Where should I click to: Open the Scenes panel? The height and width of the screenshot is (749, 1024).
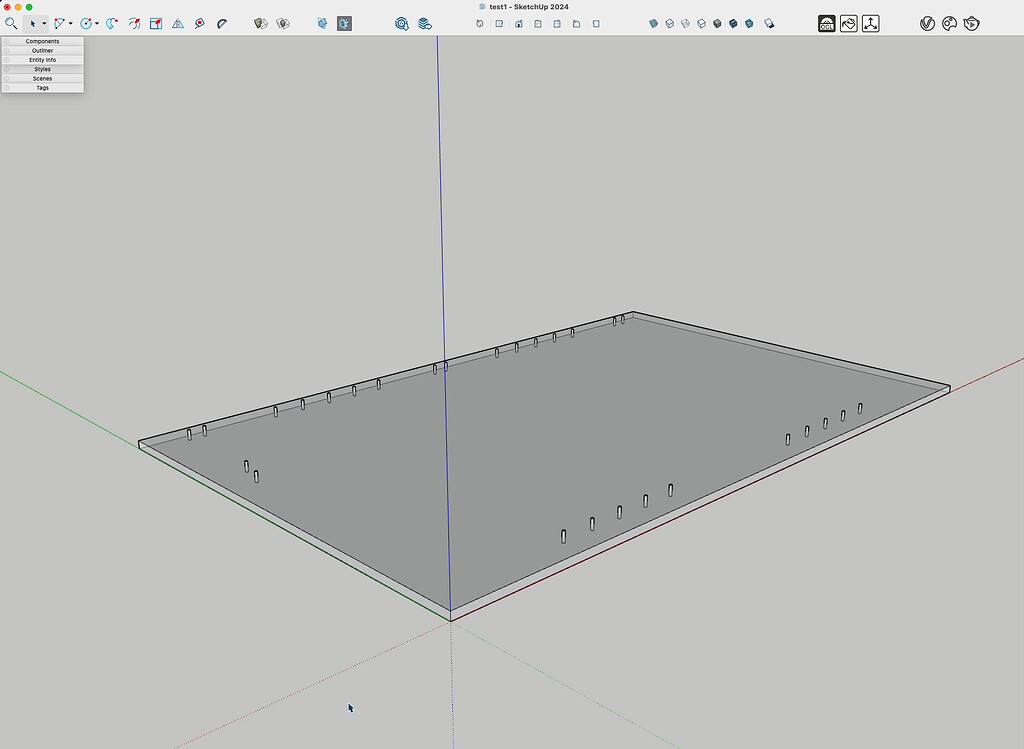[x=42, y=78]
